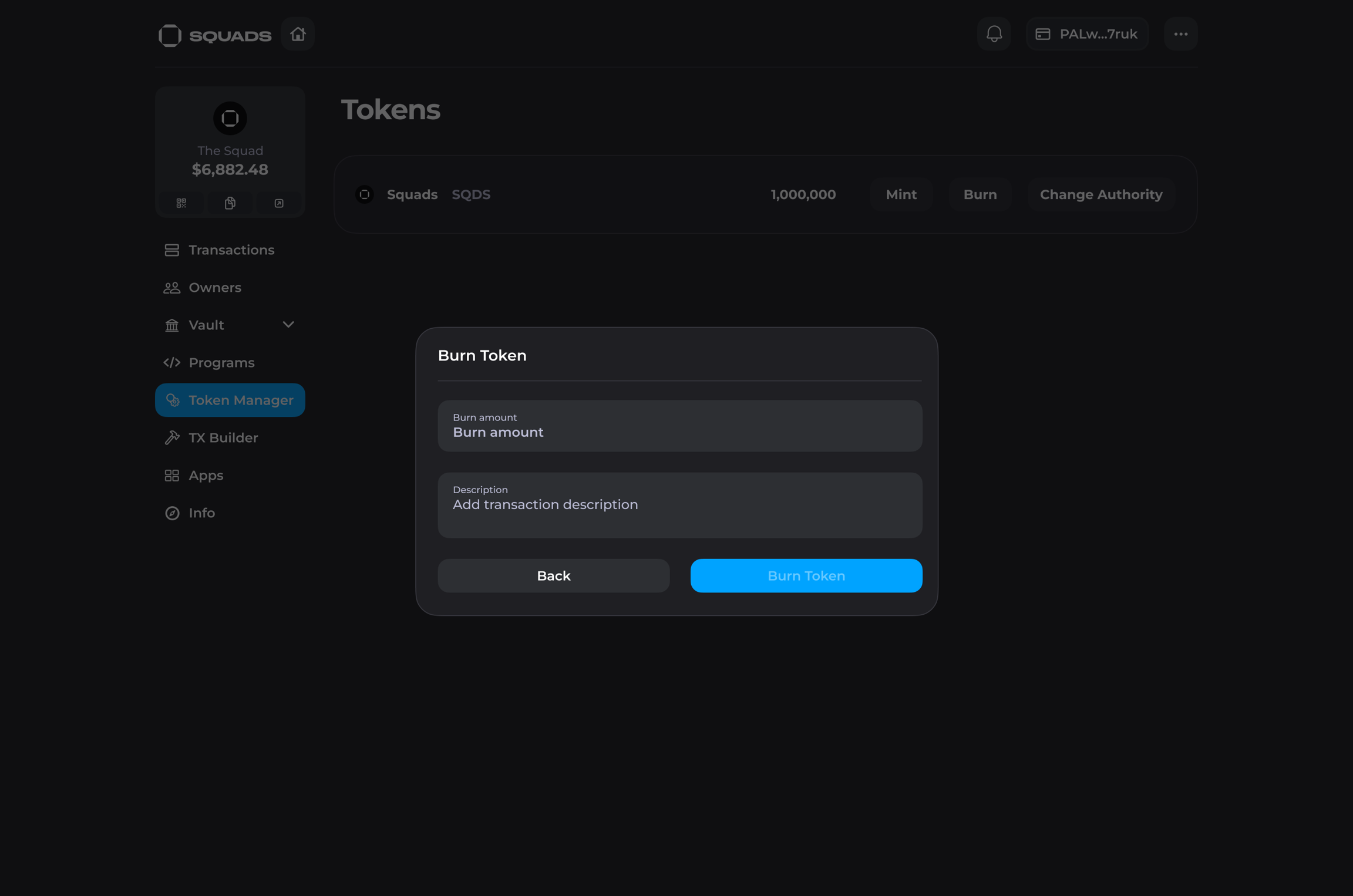Open Transactions in sidebar
The width and height of the screenshot is (1353, 896).
(x=231, y=250)
